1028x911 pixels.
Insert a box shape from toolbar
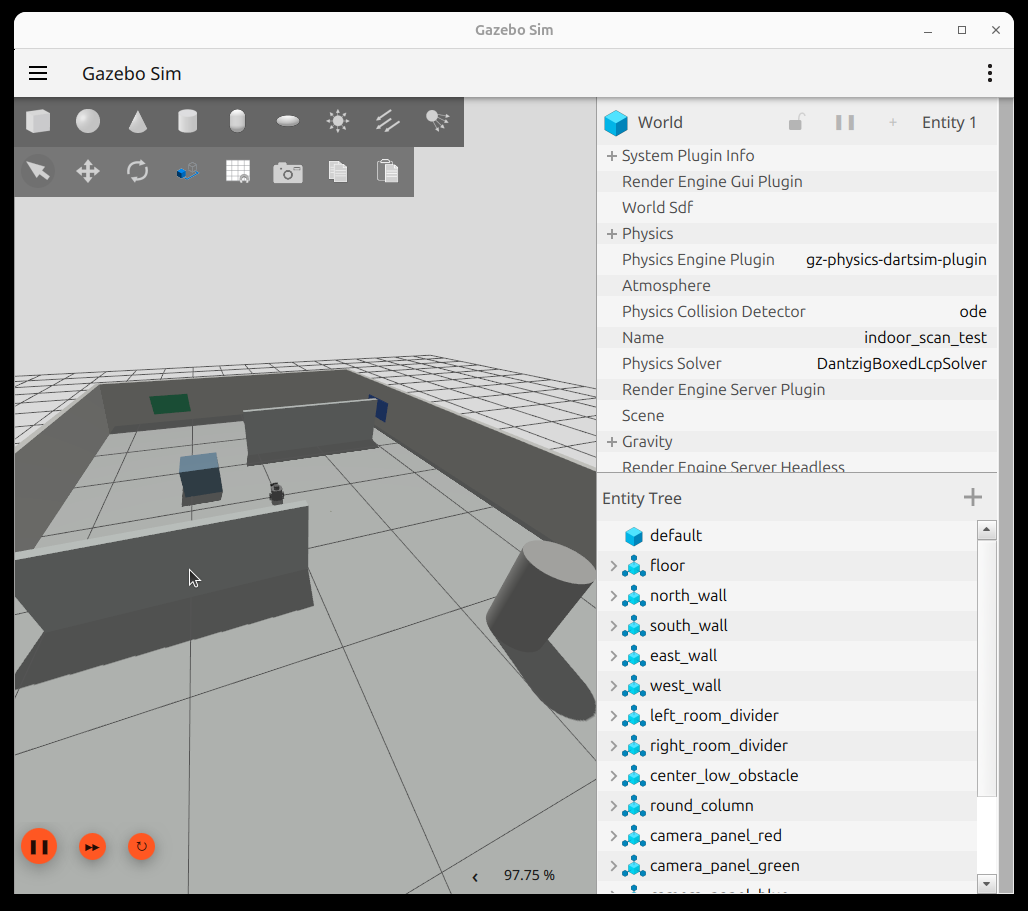pos(38,121)
